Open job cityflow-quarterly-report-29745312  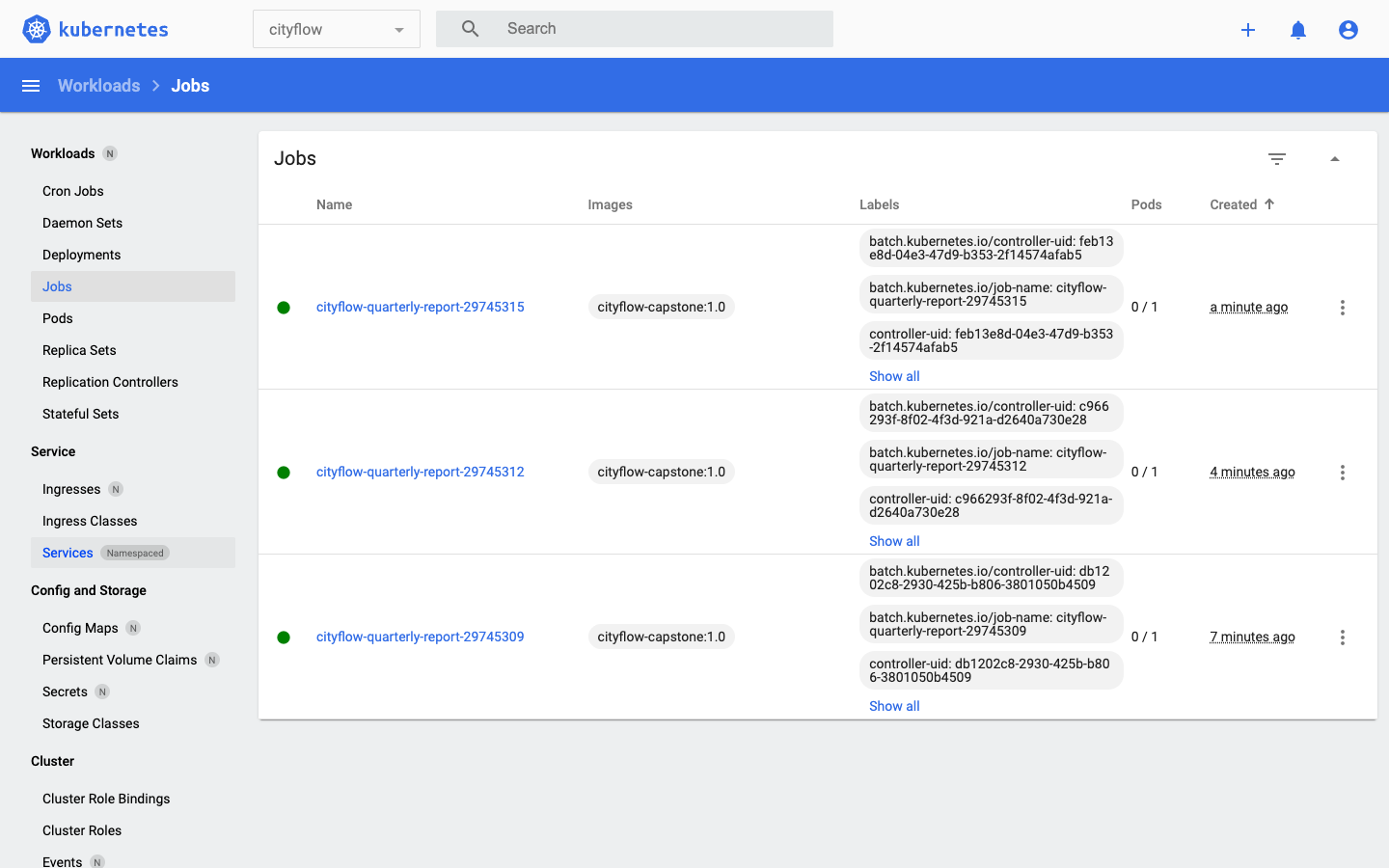[421, 472]
